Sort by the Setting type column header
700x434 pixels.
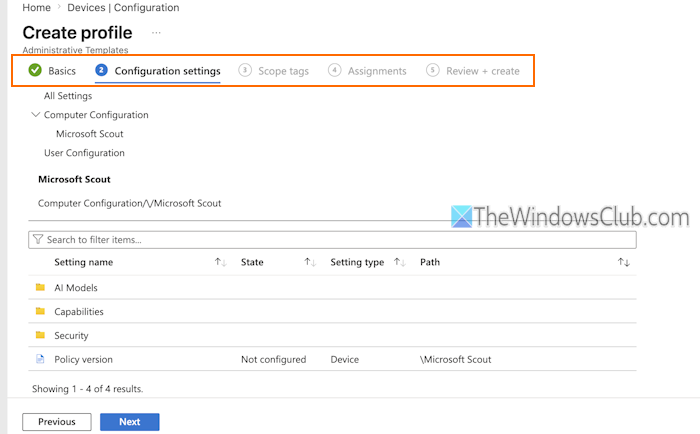[x=357, y=262]
